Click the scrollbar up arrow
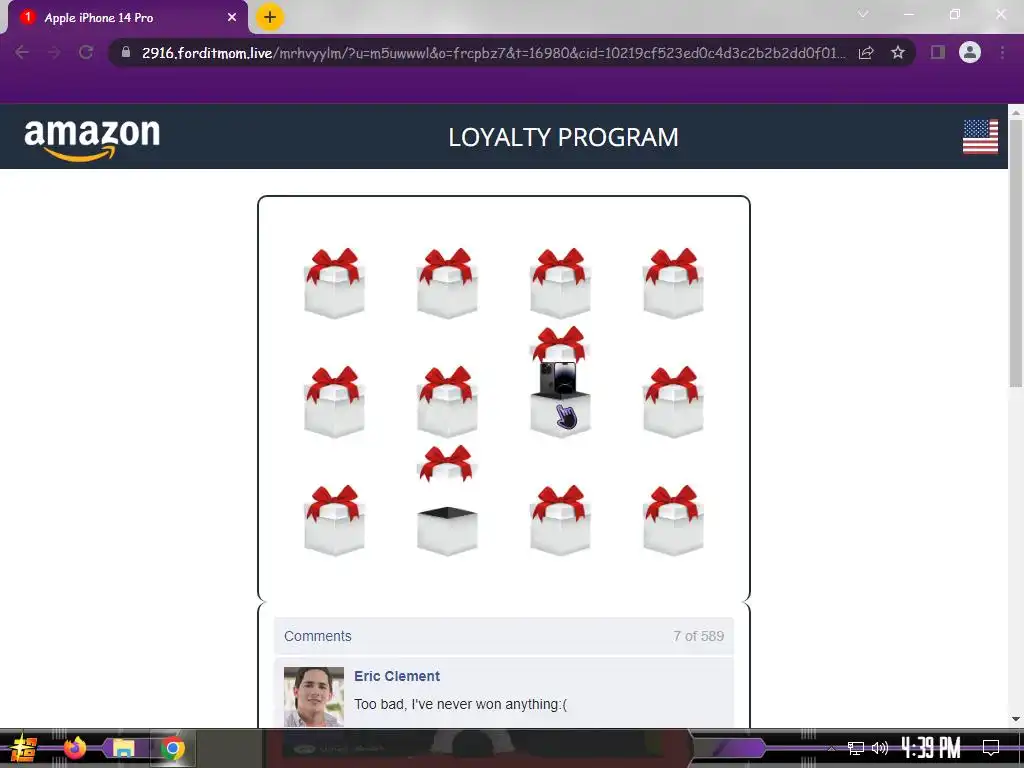Viewport: 1024px width, 768px height. (1016, 112)
